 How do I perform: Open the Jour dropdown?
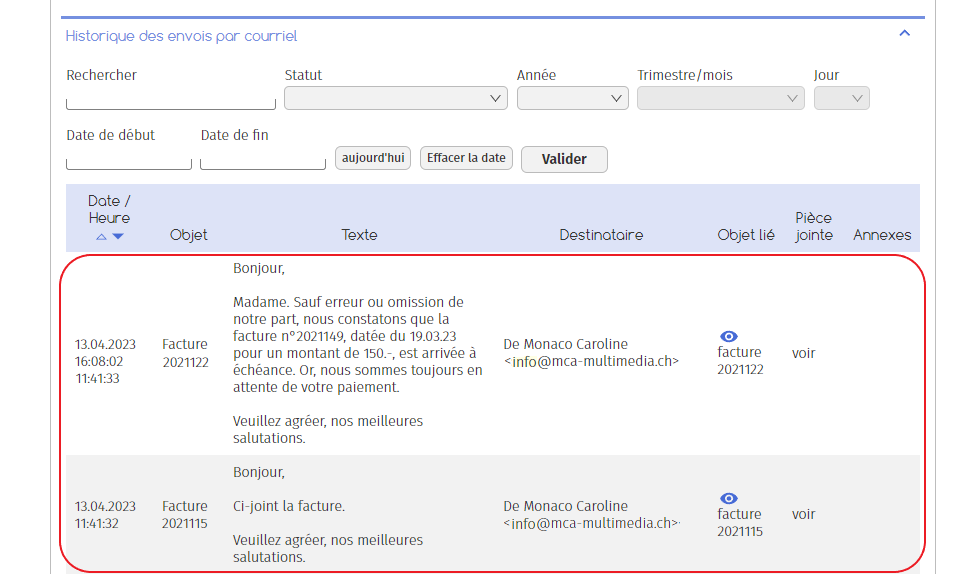pyautogui.click(x=842, y=98)
